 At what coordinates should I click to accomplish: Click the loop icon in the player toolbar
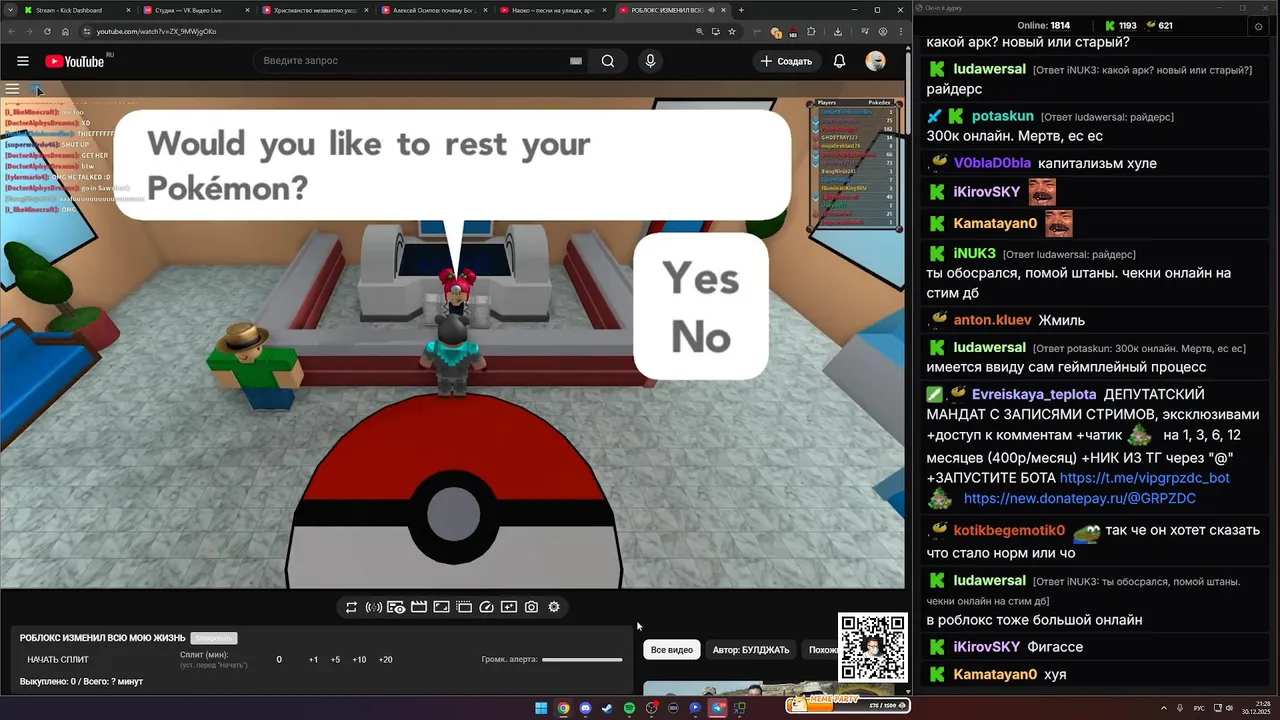[352, 607]
